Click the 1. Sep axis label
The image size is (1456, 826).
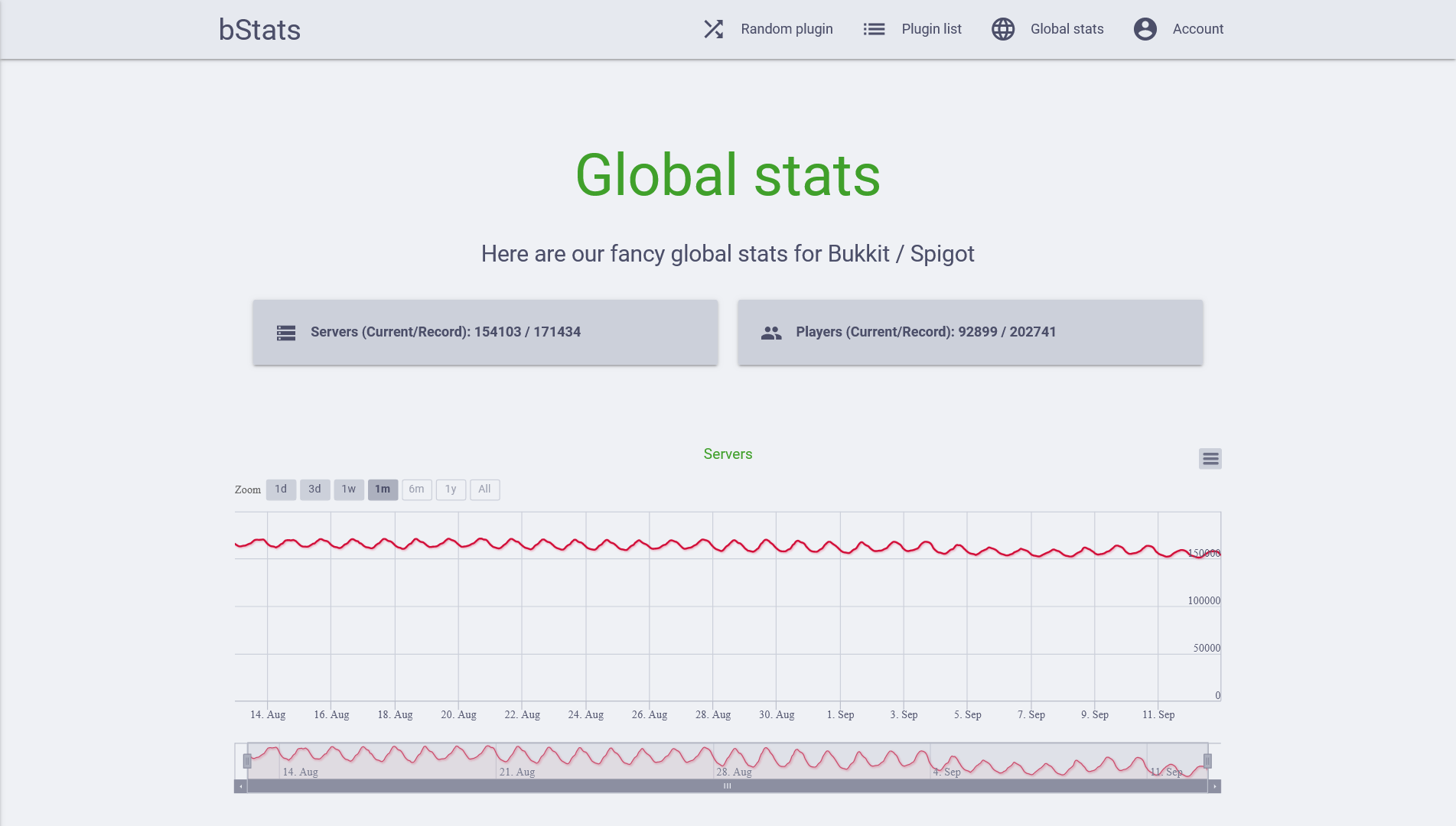[840, 714]
